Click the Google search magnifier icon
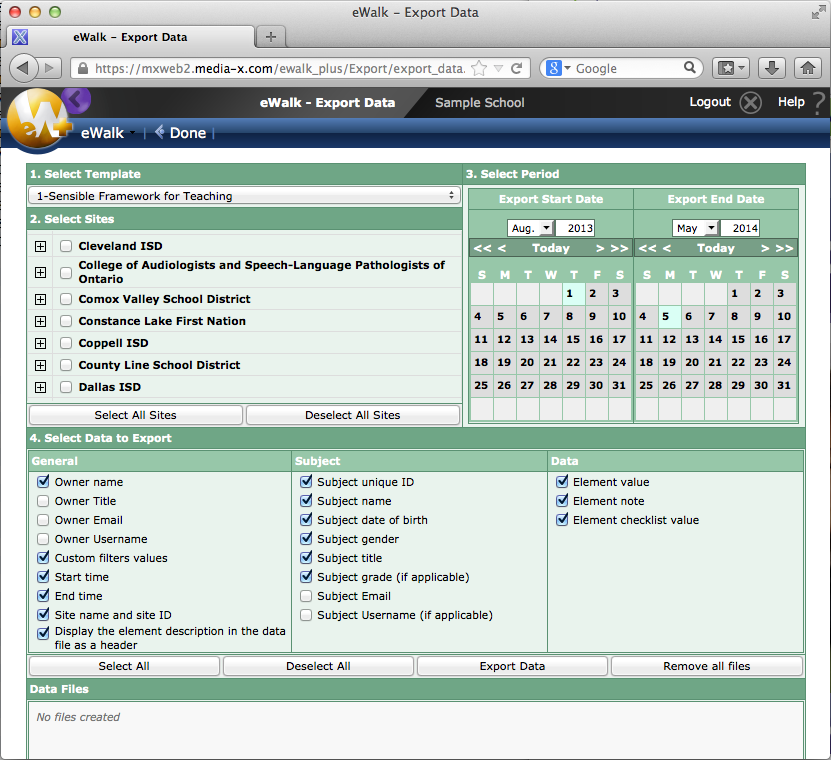 [x=689, y=67]
